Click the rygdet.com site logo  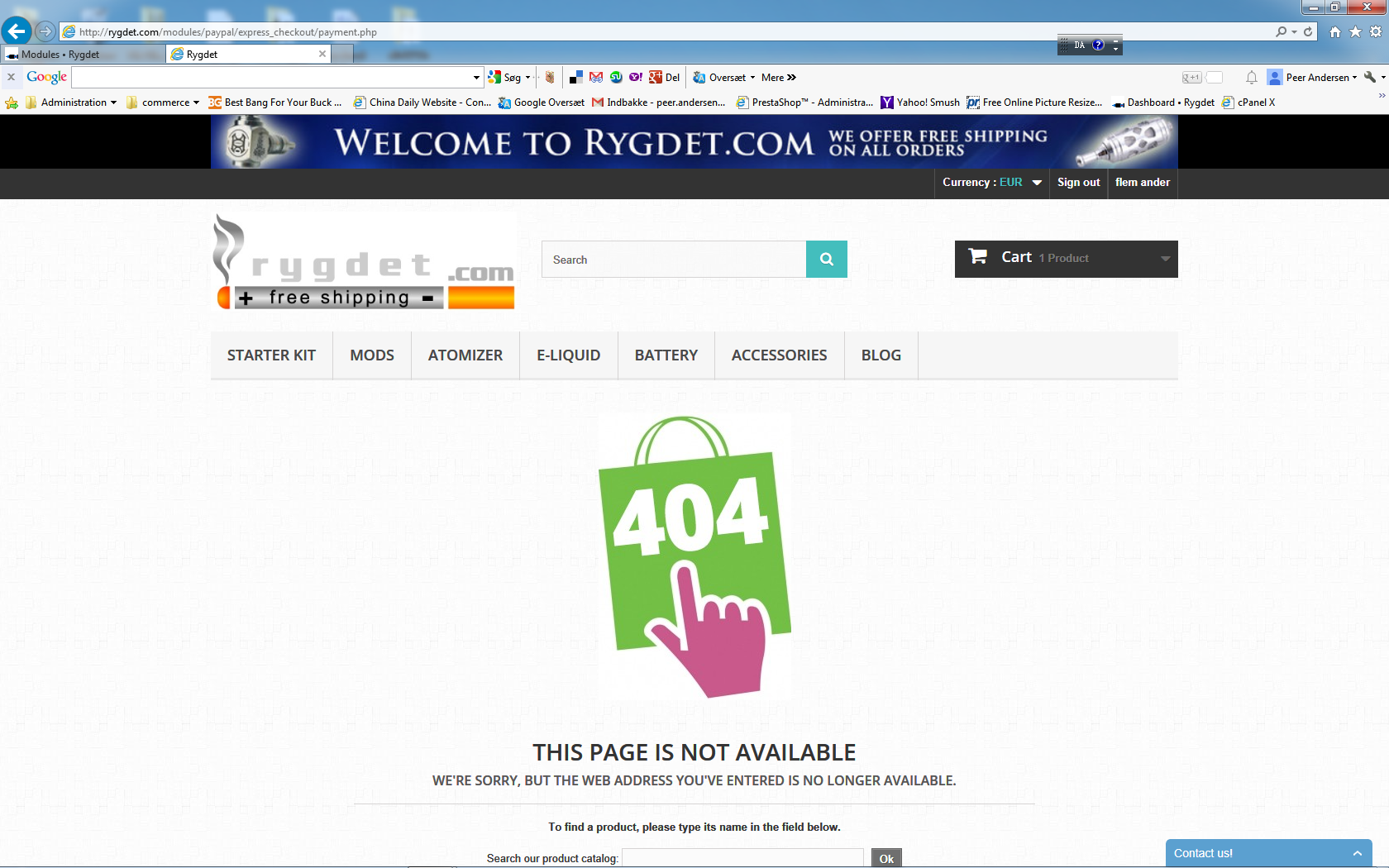coord(364,261)
